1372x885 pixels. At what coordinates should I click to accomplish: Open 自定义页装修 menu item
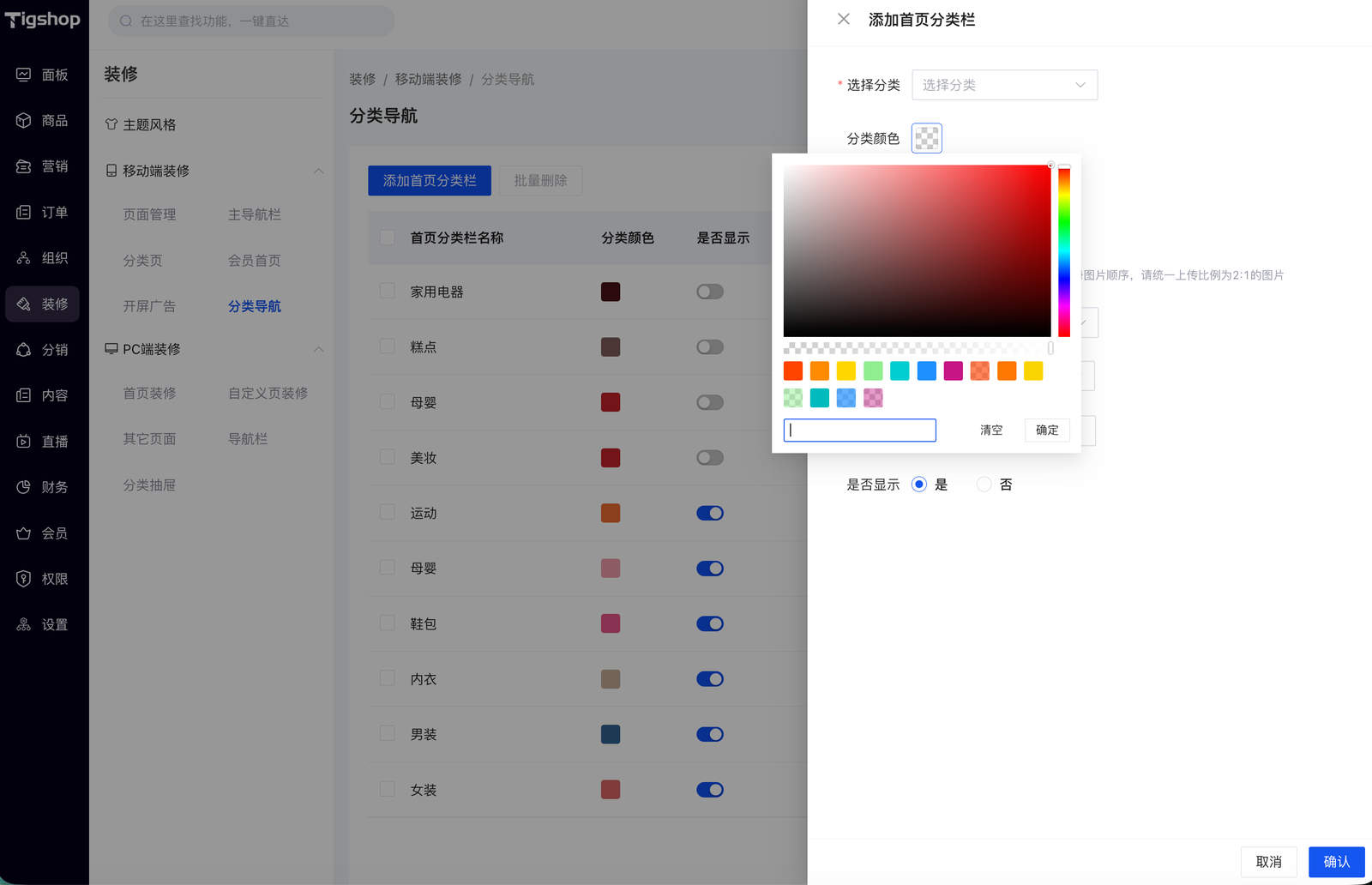point(268,393)
